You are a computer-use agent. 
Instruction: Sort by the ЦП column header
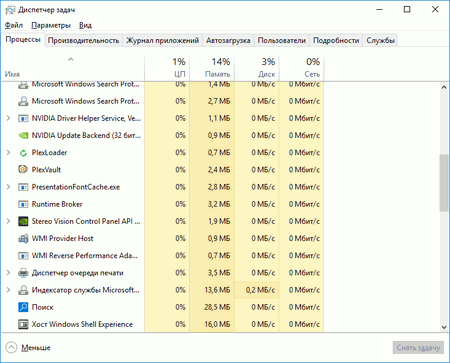pyautogui.click(x=167, y=68)
